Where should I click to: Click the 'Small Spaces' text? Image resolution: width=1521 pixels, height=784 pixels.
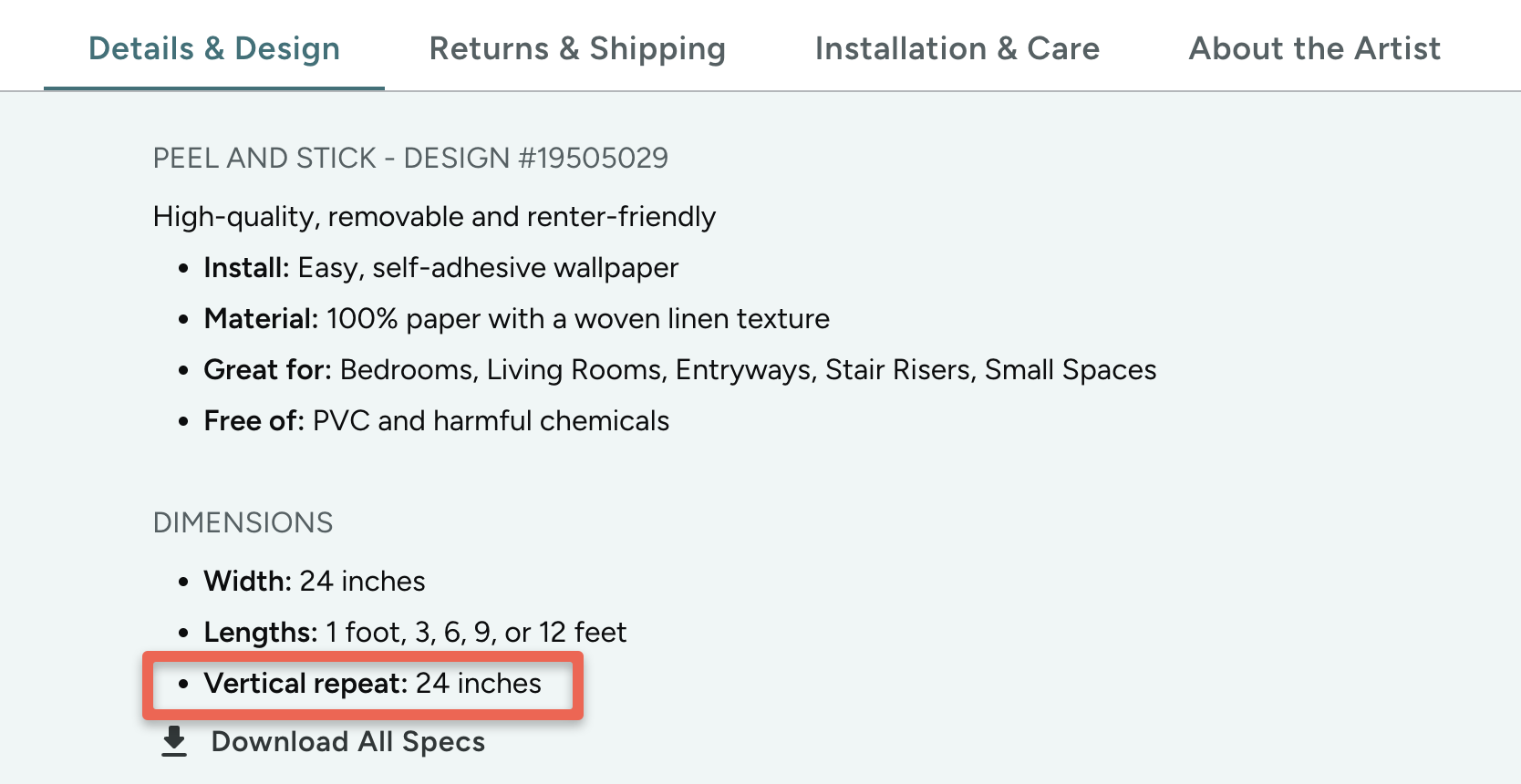(x=1070, y=370)
